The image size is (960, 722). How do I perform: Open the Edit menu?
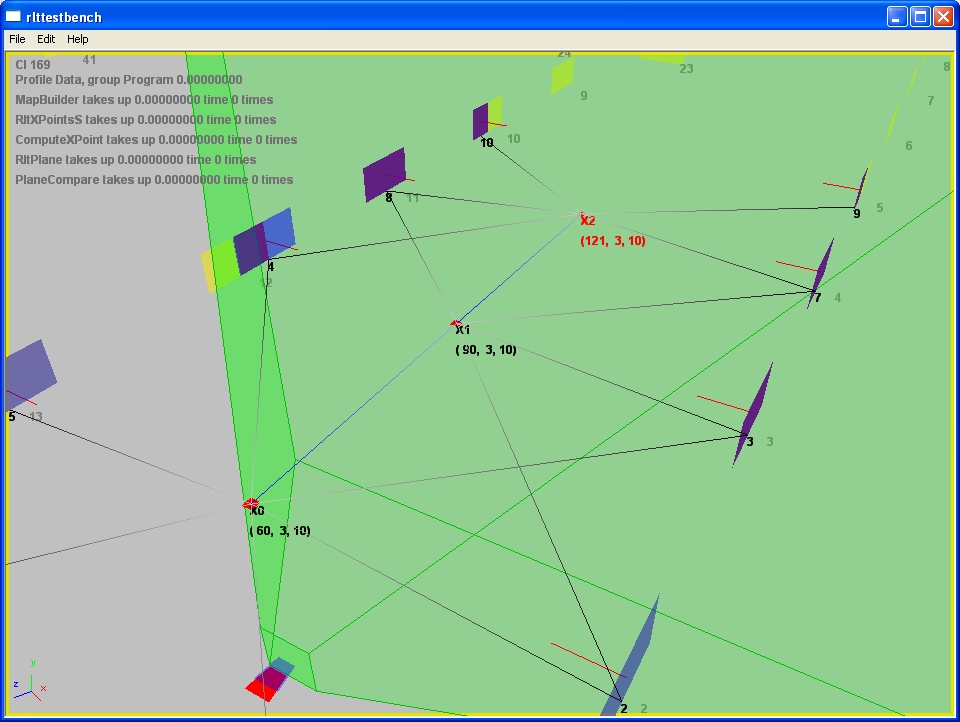[x=46, y=39]
